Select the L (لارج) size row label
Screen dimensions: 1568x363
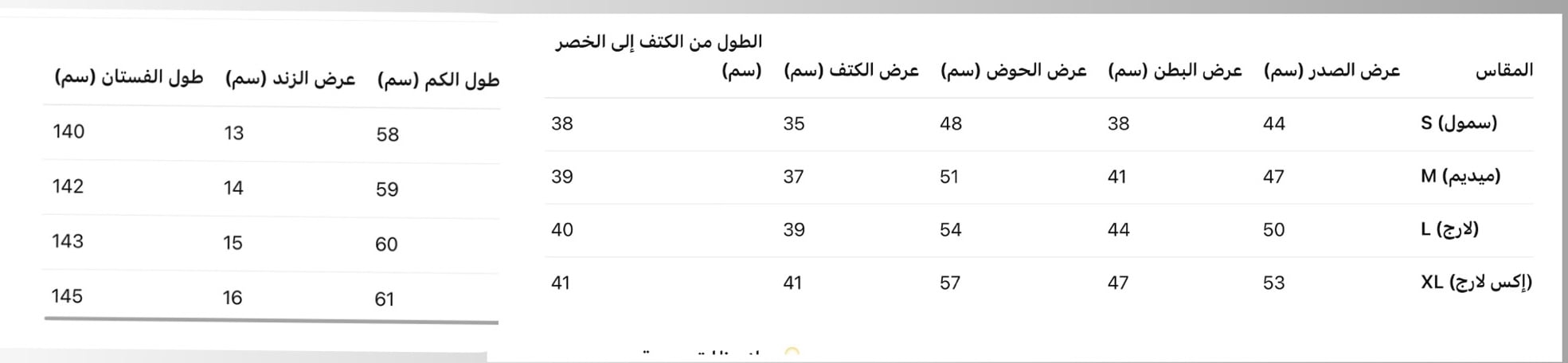tap(1449, 229)
